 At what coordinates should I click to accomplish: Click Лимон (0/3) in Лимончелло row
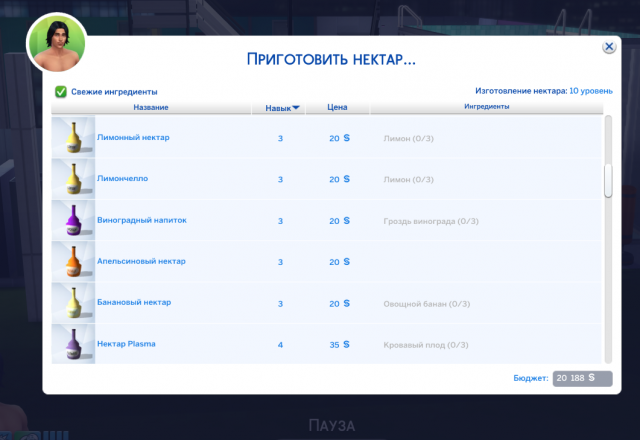[x=408, y=180]
